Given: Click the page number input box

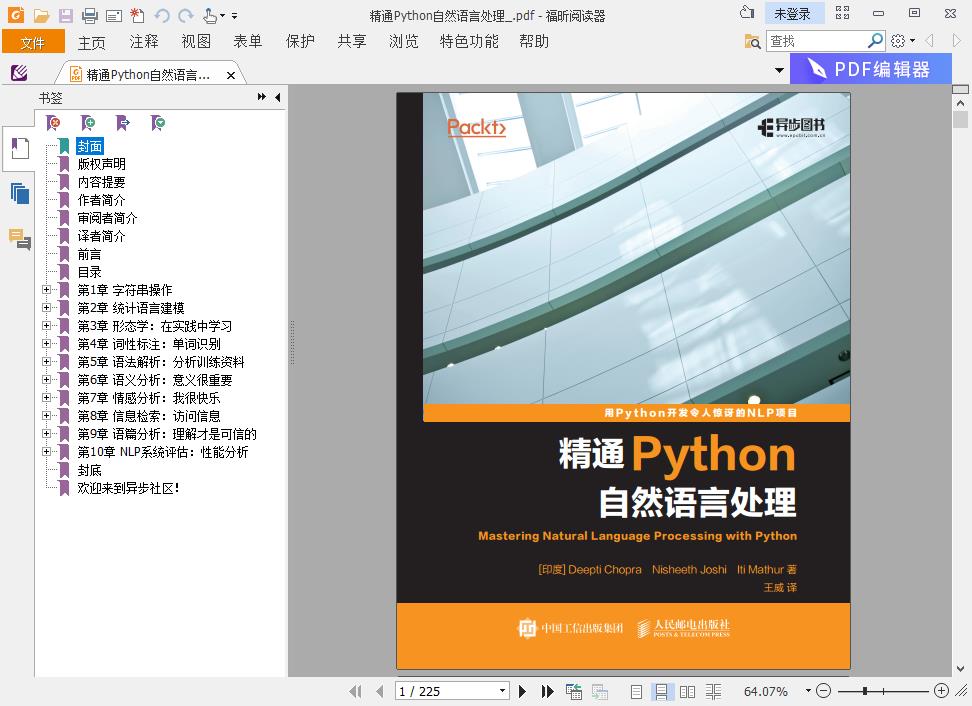Looking at the screenshot, I should pyautogui.click(x=446, y=691).
